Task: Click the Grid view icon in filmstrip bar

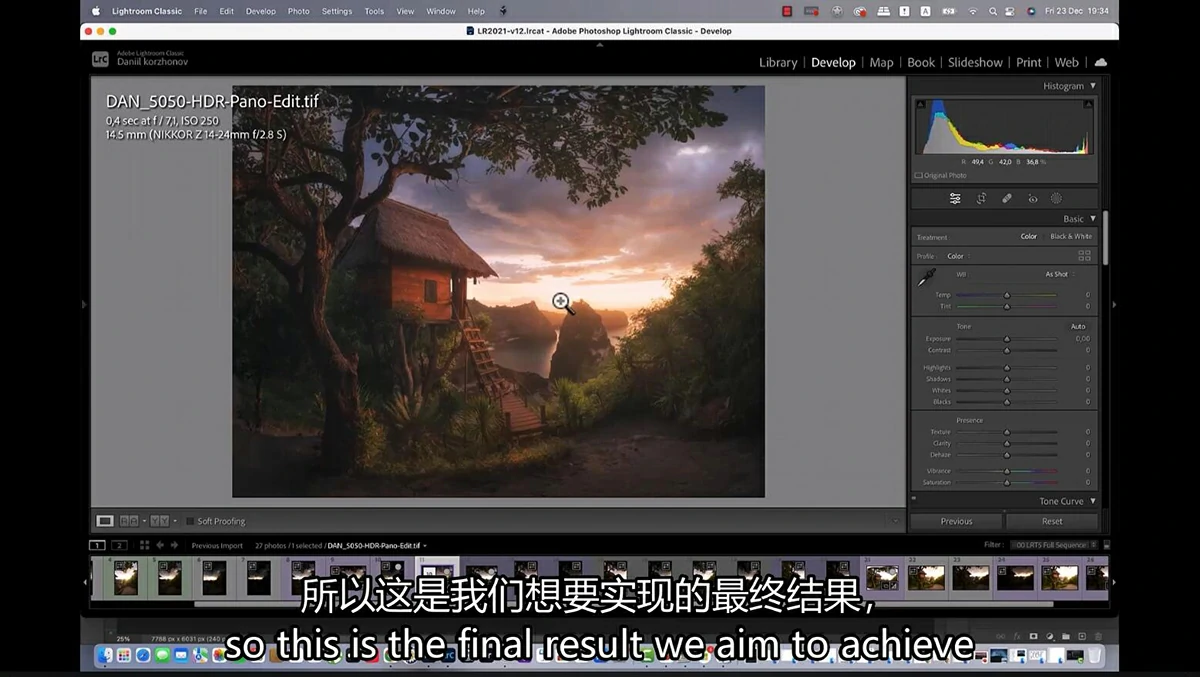Action: pyautogui.click(x=144, y=545)
